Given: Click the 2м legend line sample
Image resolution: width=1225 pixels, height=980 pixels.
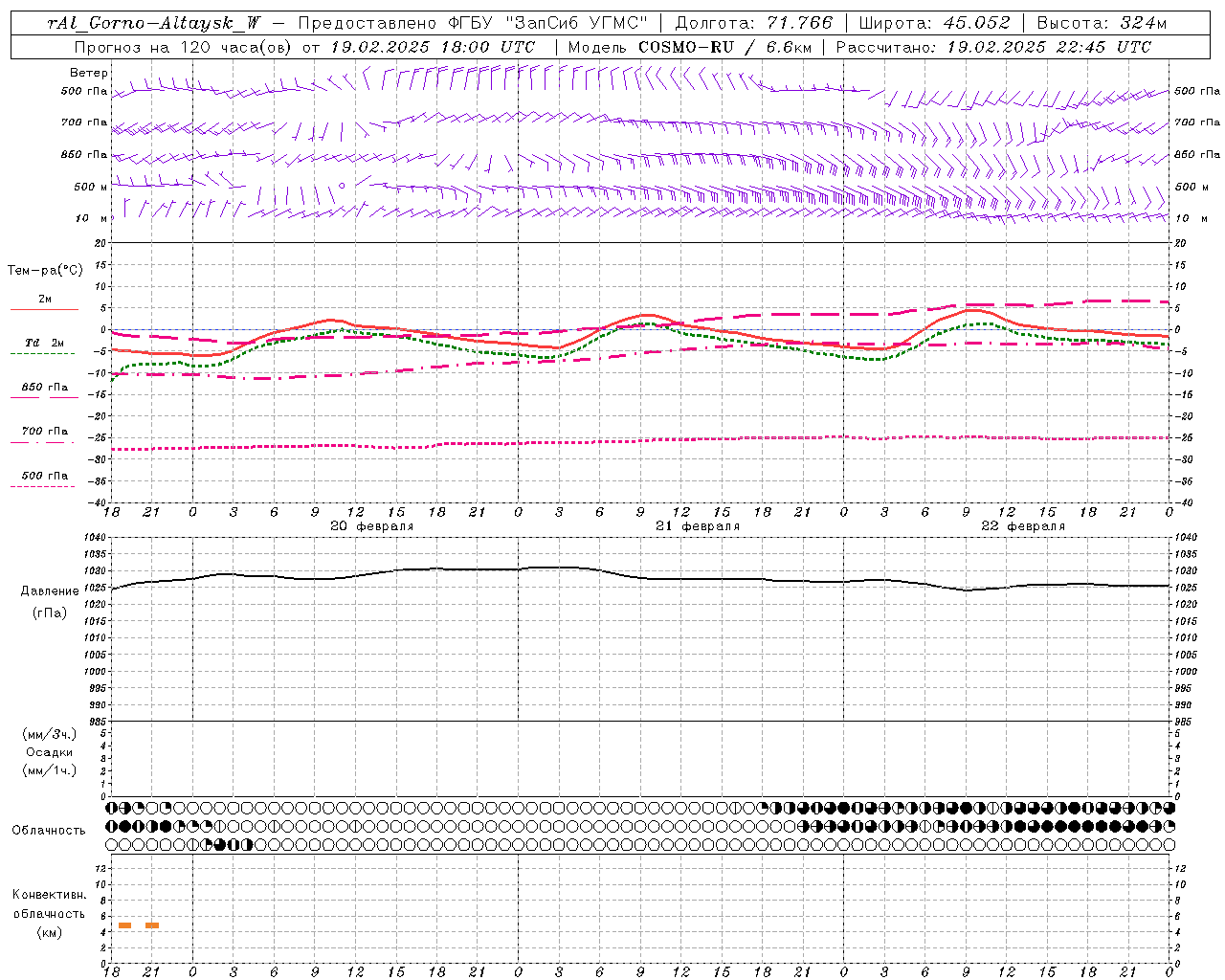Looking at the screenshot, I should (x=45, y=309).
